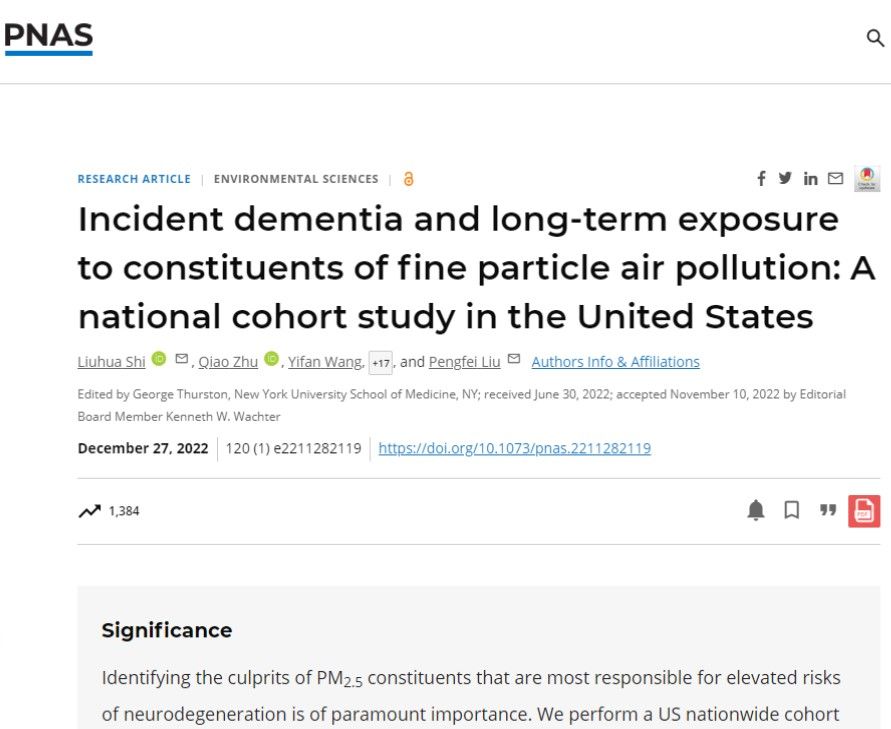Open author Pengfei Liu's profile link
Screen dimensions: 891x729
[464, 362]
